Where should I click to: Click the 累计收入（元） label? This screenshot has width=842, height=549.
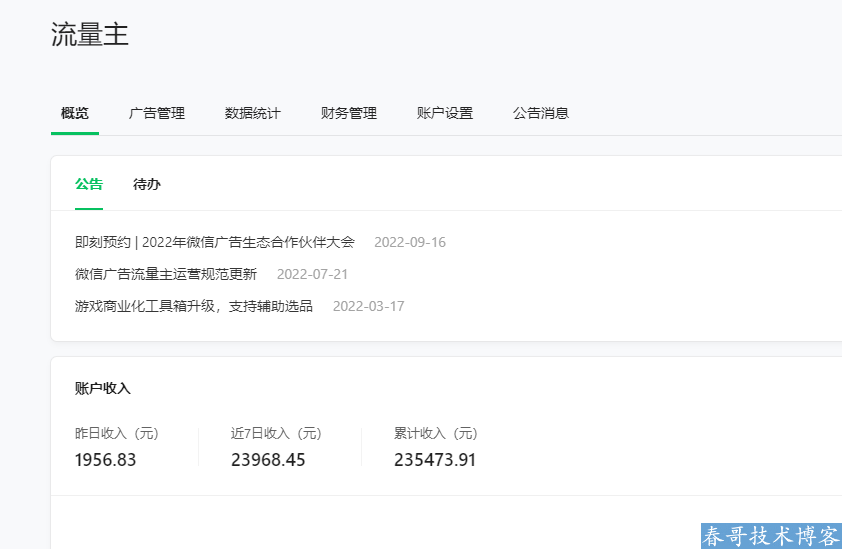[436, 433]
